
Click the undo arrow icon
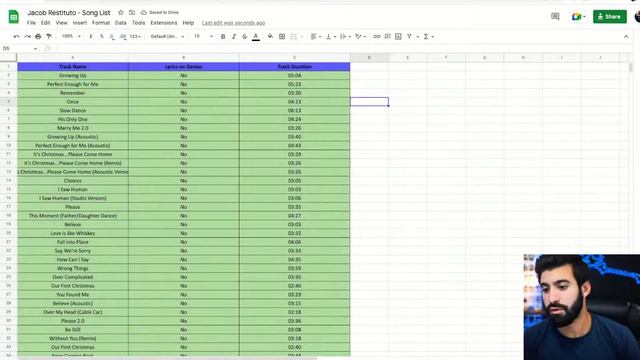click(16, 37)
